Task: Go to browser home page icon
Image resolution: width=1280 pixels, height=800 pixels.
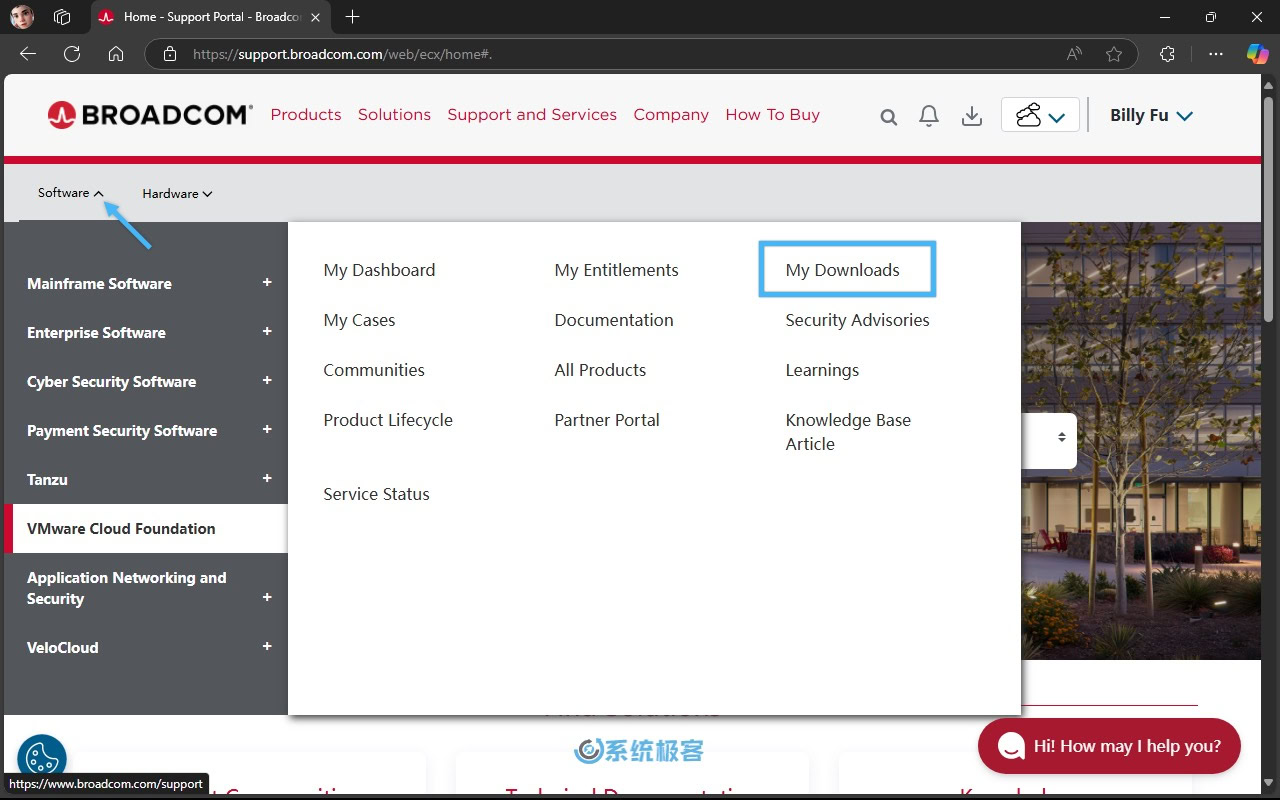Action: click(x=116, y=54)
